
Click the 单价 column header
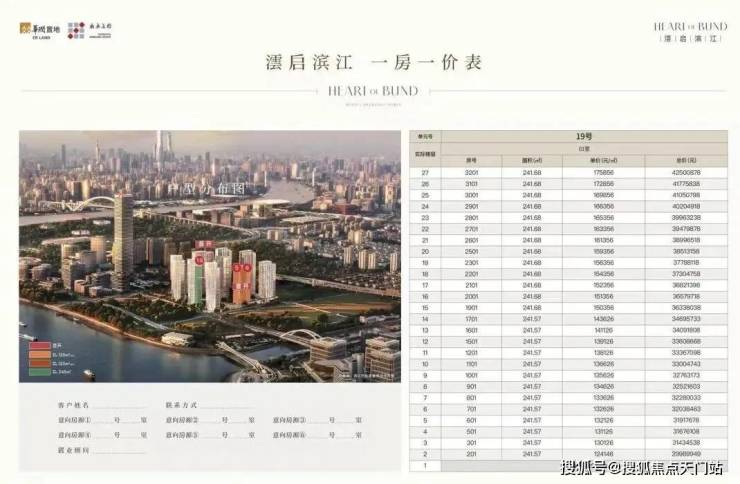click(604, 161)
